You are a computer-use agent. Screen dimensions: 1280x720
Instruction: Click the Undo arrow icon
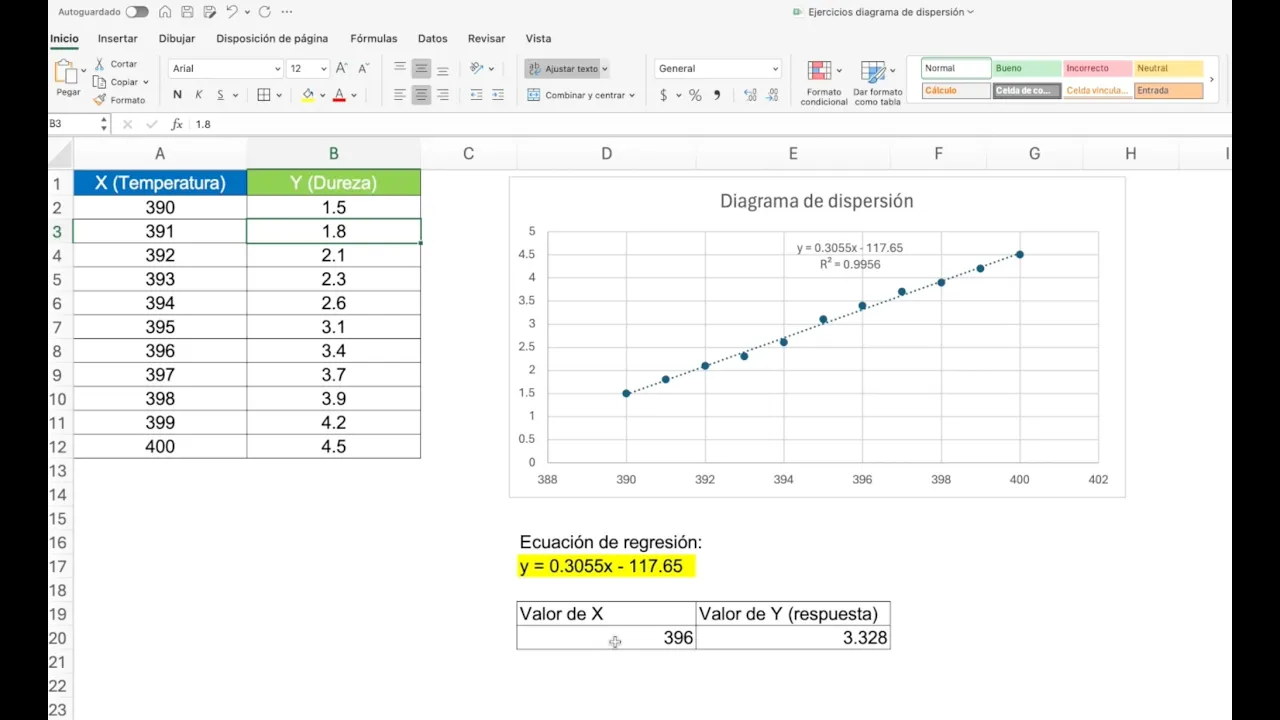(232, 12)
